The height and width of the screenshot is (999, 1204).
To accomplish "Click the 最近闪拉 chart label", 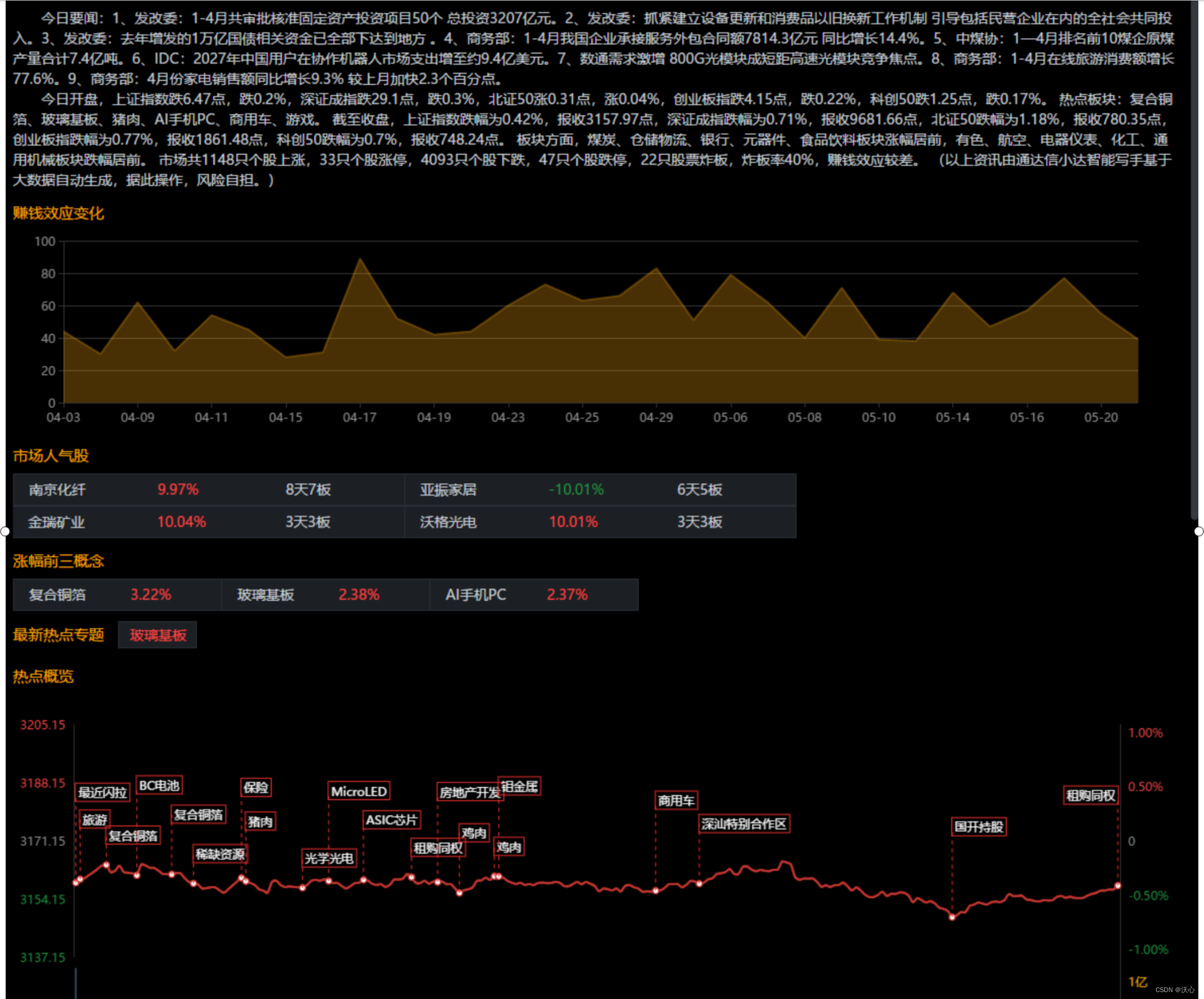I will click(102, 793).
